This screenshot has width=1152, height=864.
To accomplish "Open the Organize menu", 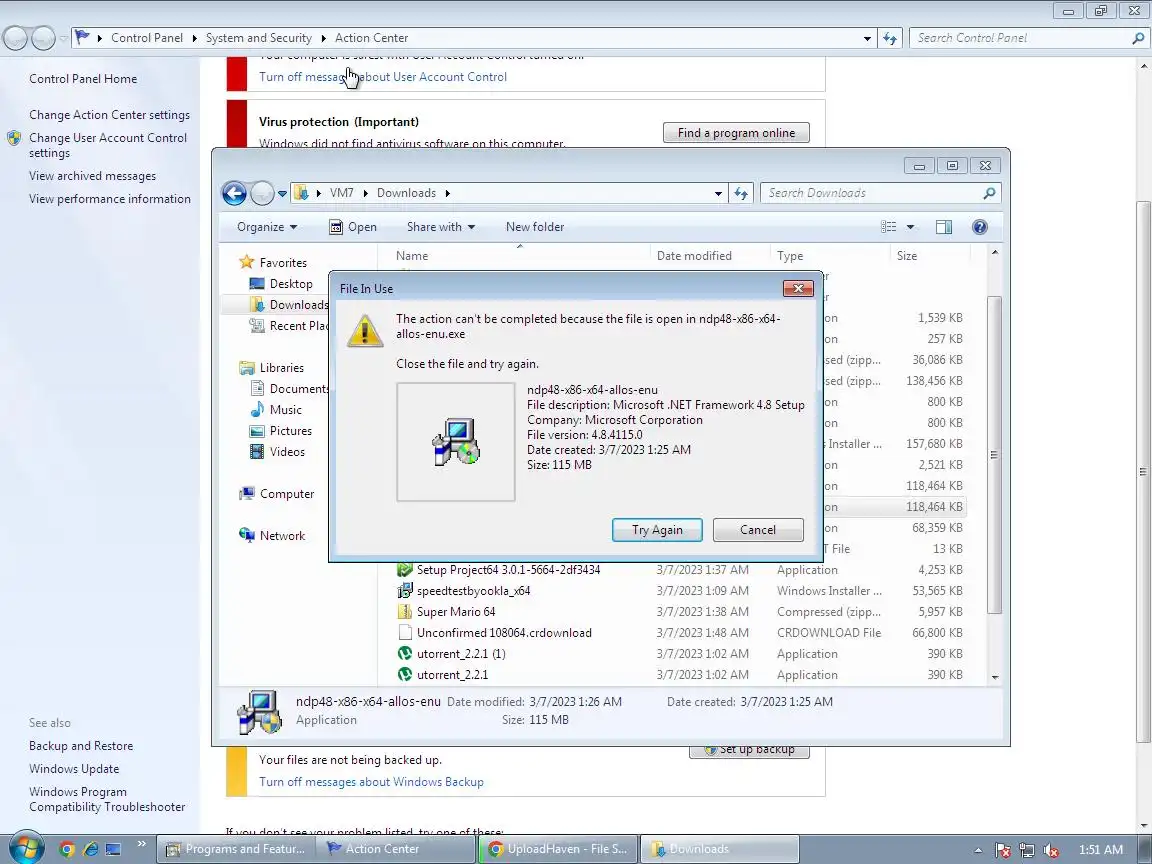I will (267, 227).
